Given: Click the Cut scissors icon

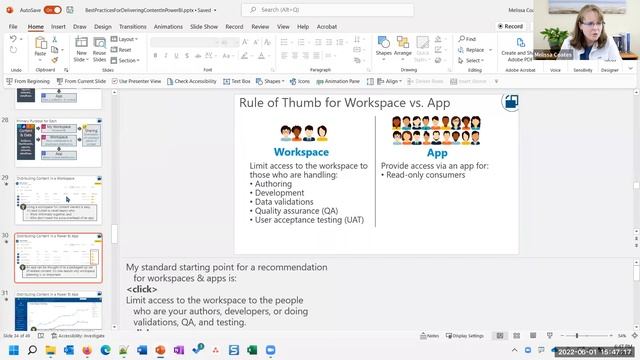Looking at the screenshot, I should 55,39.
